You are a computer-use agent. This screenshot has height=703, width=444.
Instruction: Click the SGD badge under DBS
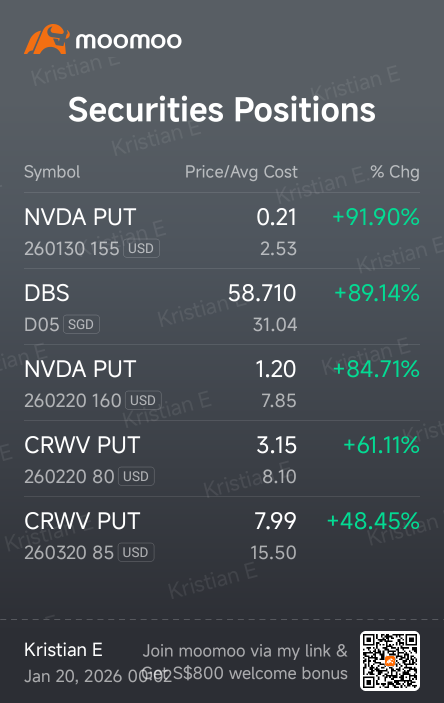coord(81,324)
